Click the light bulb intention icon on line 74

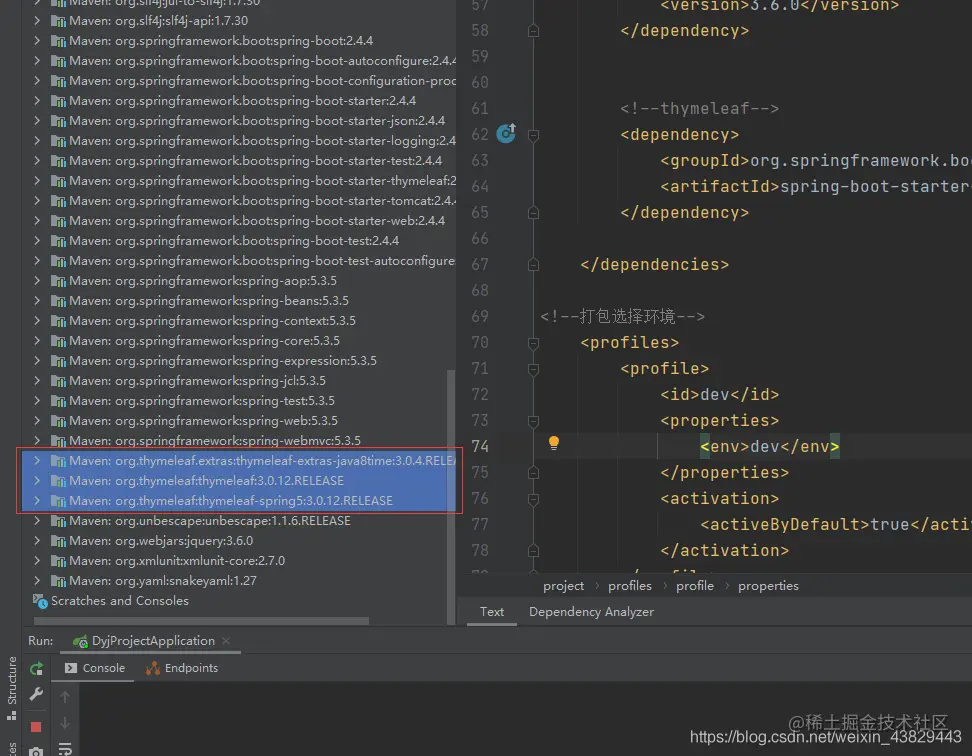pyautogui.click(x=554, y=443)
